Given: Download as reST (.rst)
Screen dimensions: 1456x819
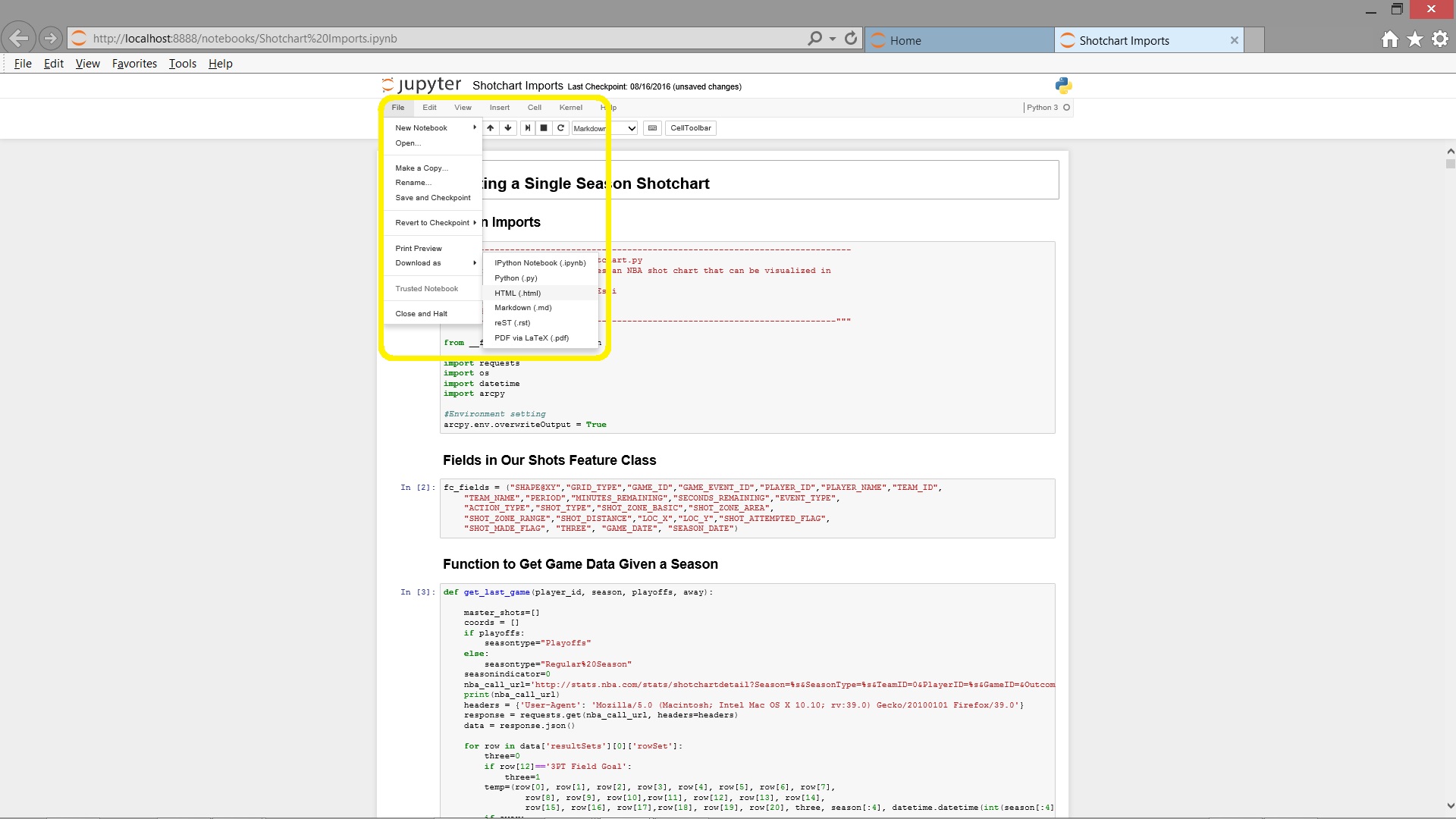Looking at the screenshot, I should pos(541,323).
